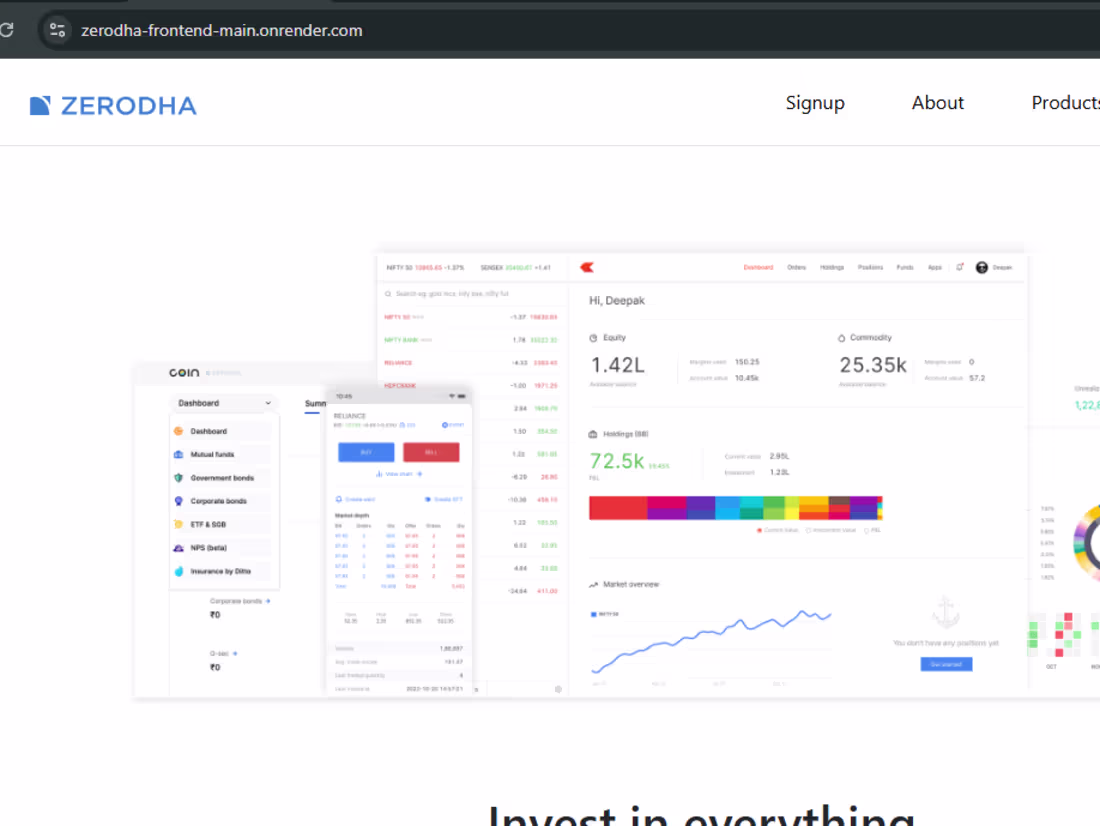Click the Market overview line chart
Viewport: 1100px width, 826px height.
click(711, 641)
